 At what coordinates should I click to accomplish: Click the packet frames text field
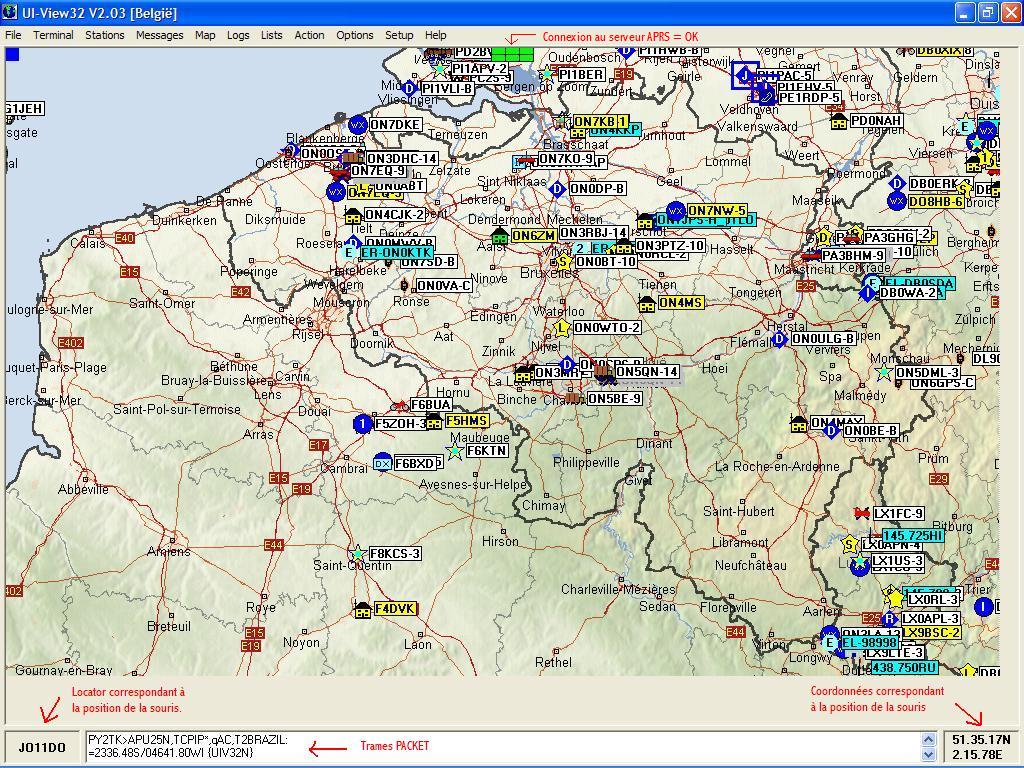(x=502, y=746)
